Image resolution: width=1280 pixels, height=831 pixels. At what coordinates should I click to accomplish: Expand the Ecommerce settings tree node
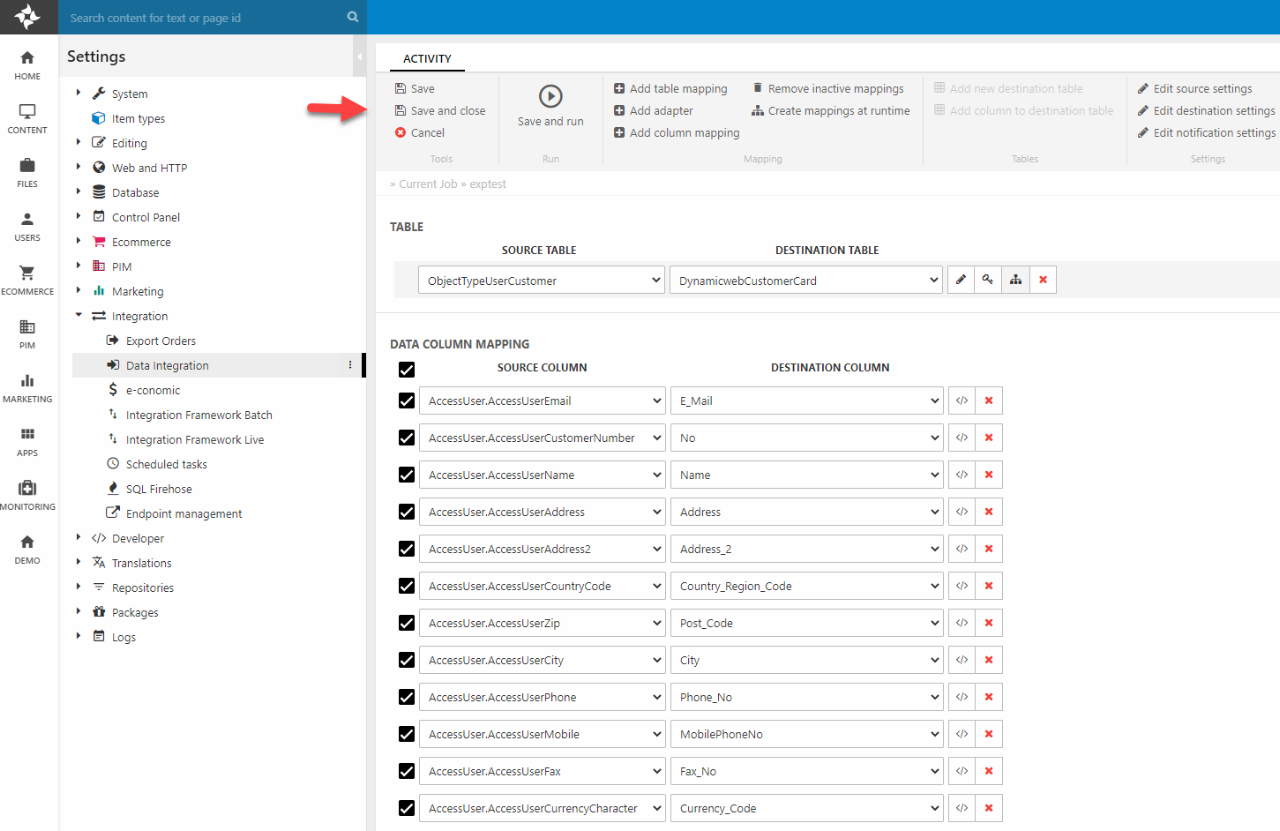point(79,242)
